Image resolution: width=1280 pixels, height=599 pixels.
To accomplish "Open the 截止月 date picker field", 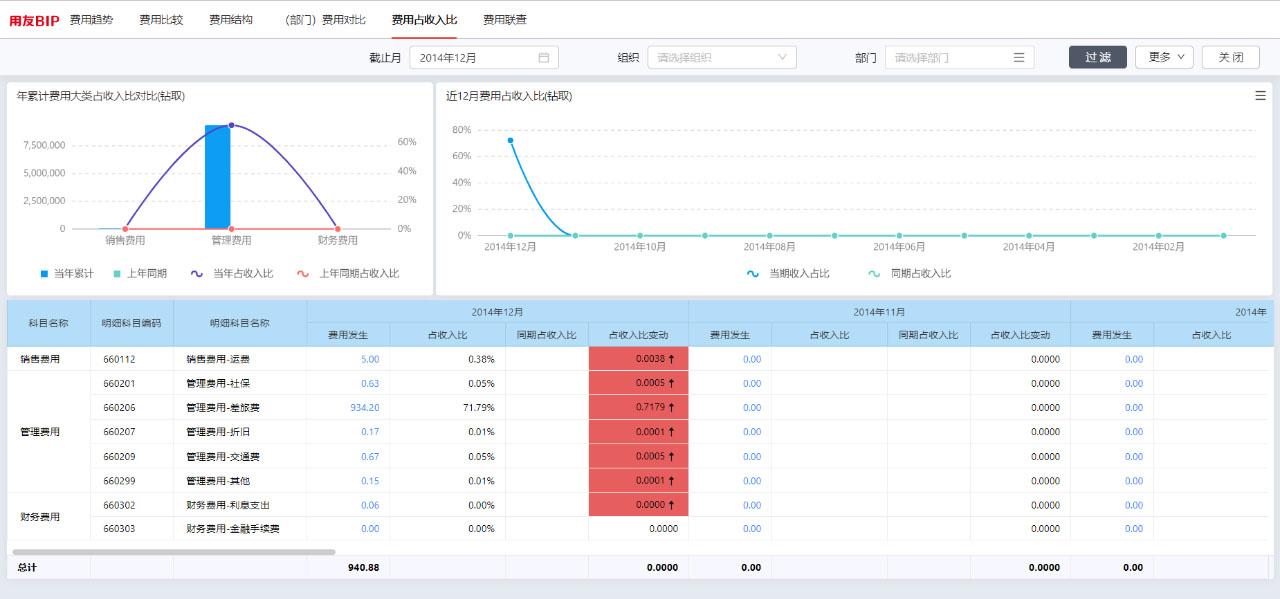I will (x=484, y=58).
